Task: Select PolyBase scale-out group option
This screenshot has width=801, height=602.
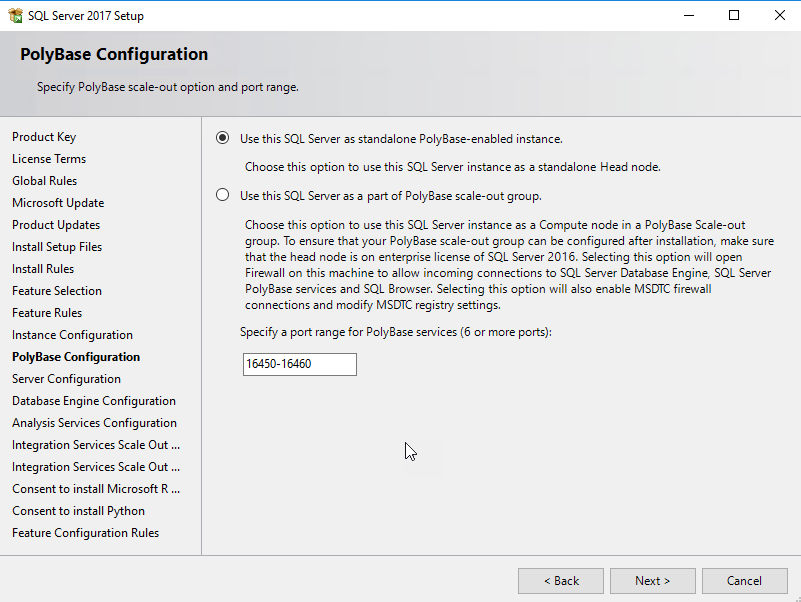Action: (222, 195)
